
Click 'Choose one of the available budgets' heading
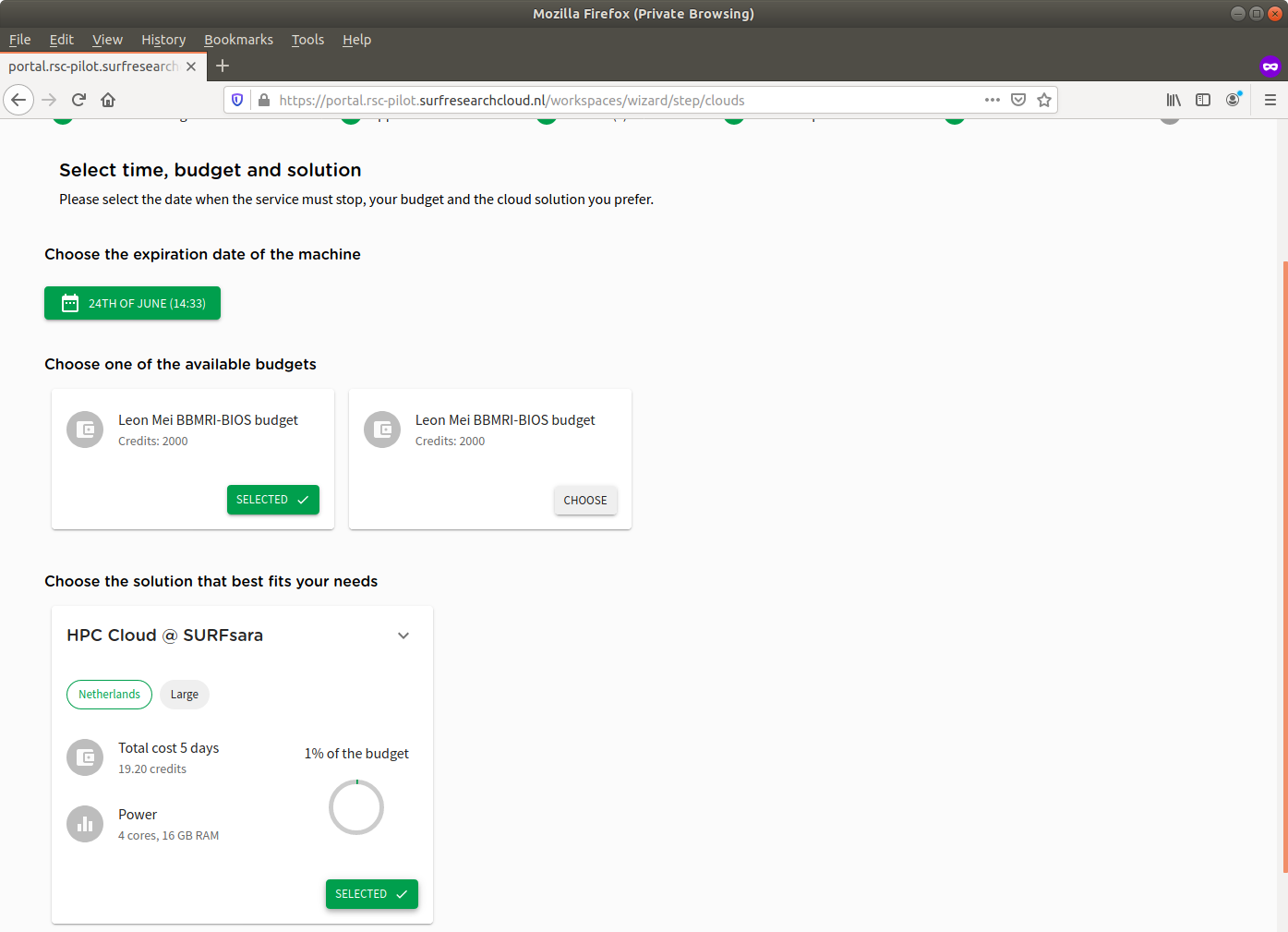(180, 364)
